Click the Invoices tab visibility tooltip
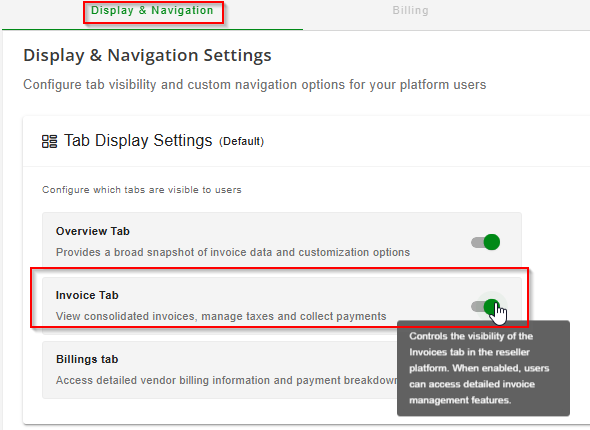 click(x=483, y=368)
